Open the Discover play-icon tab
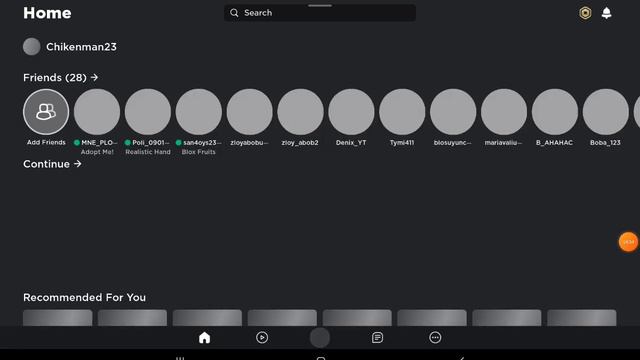Screen dimensions: 640x360 click(x=262, y=338)
